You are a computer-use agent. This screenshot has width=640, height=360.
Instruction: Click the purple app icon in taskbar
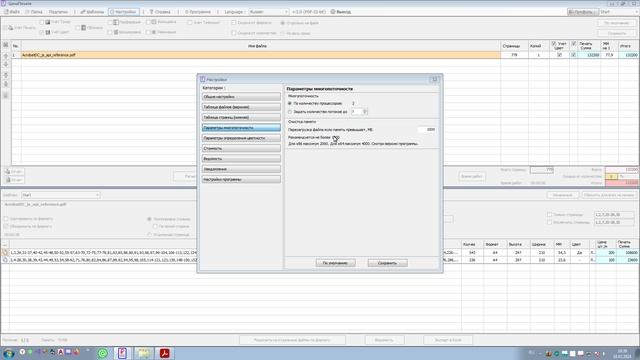point(122,353)
